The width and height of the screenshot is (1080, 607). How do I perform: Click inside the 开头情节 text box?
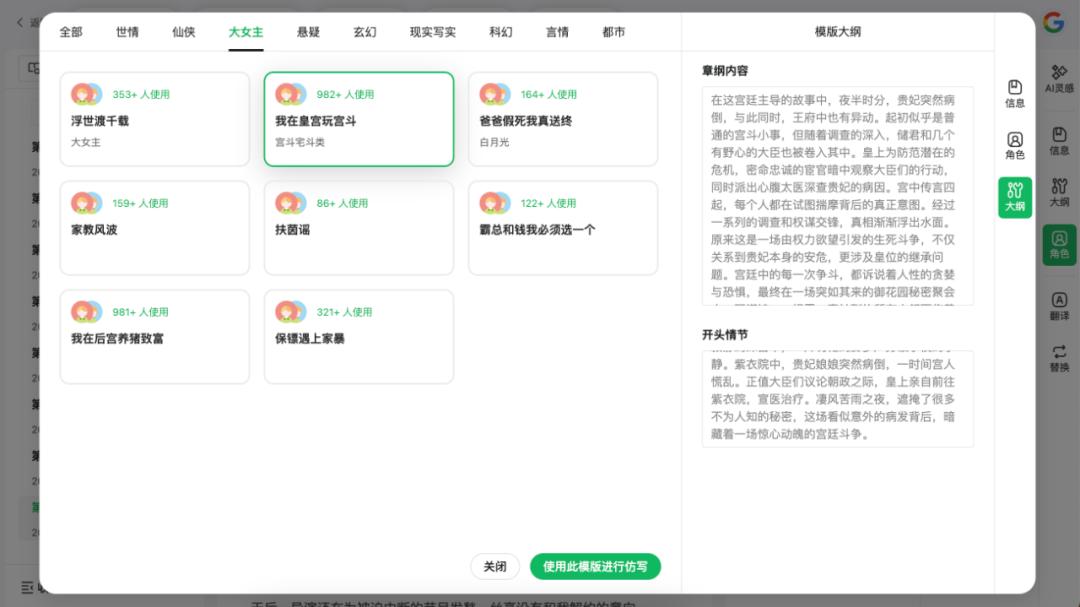[x=838, y=399]
